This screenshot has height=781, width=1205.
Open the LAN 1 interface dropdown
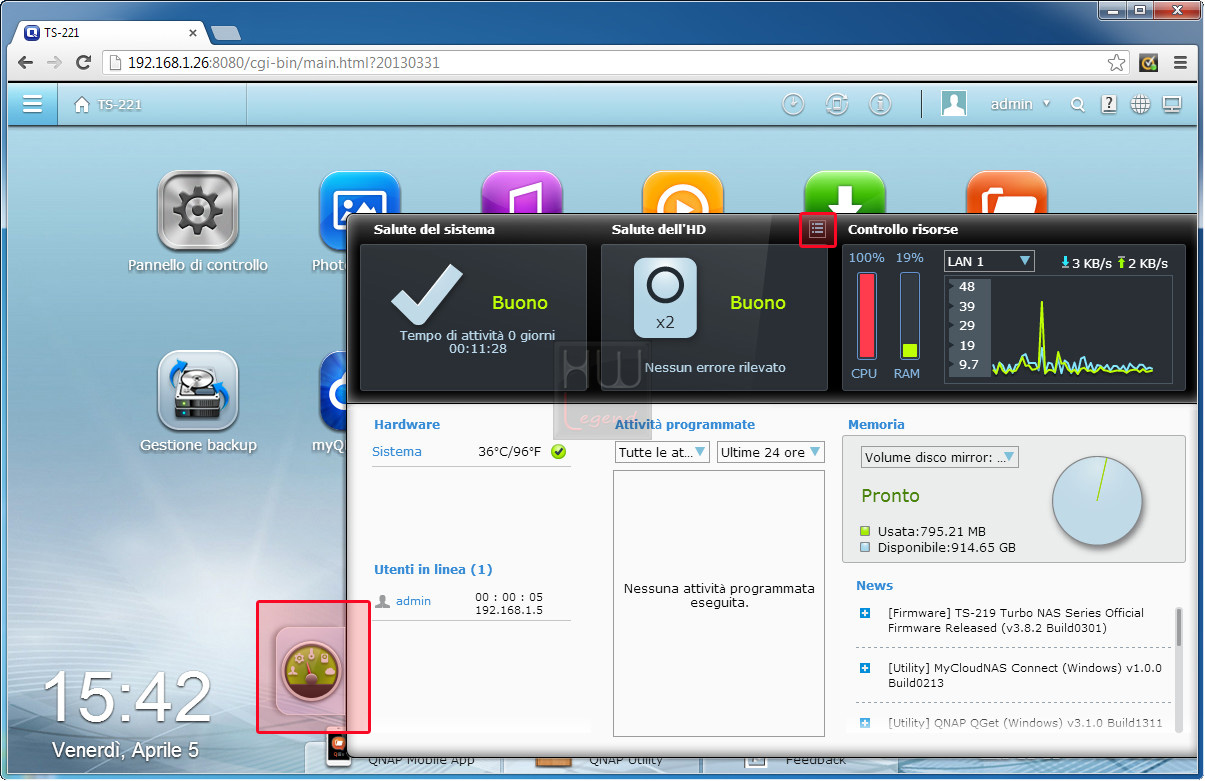pyautogui.click(x=989, y=261)
